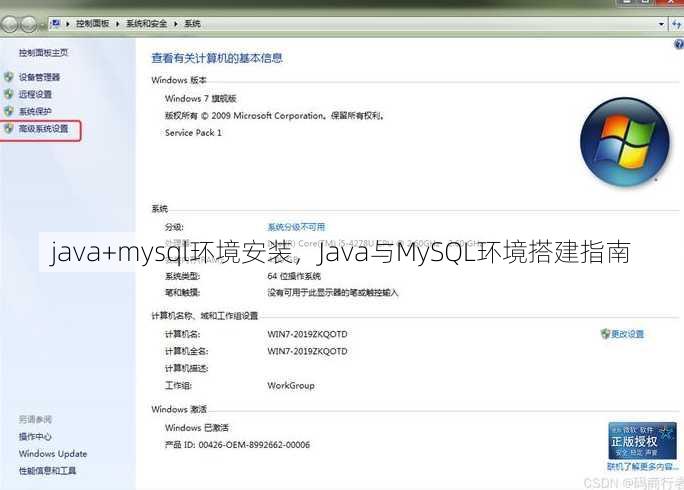The width and height of the screenshot is (684, 490).
Task: Click heading 查看有关计算机的基本信息
Action: pyautogui.click(x=217, y=58)
